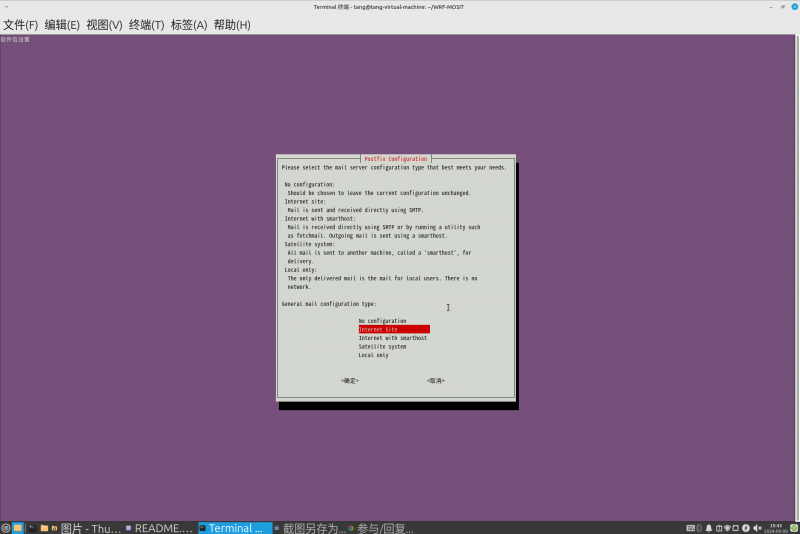This screenshot has width=800, height=534.
Task: Select the "No configuration" option
Action: click(382, 321)
